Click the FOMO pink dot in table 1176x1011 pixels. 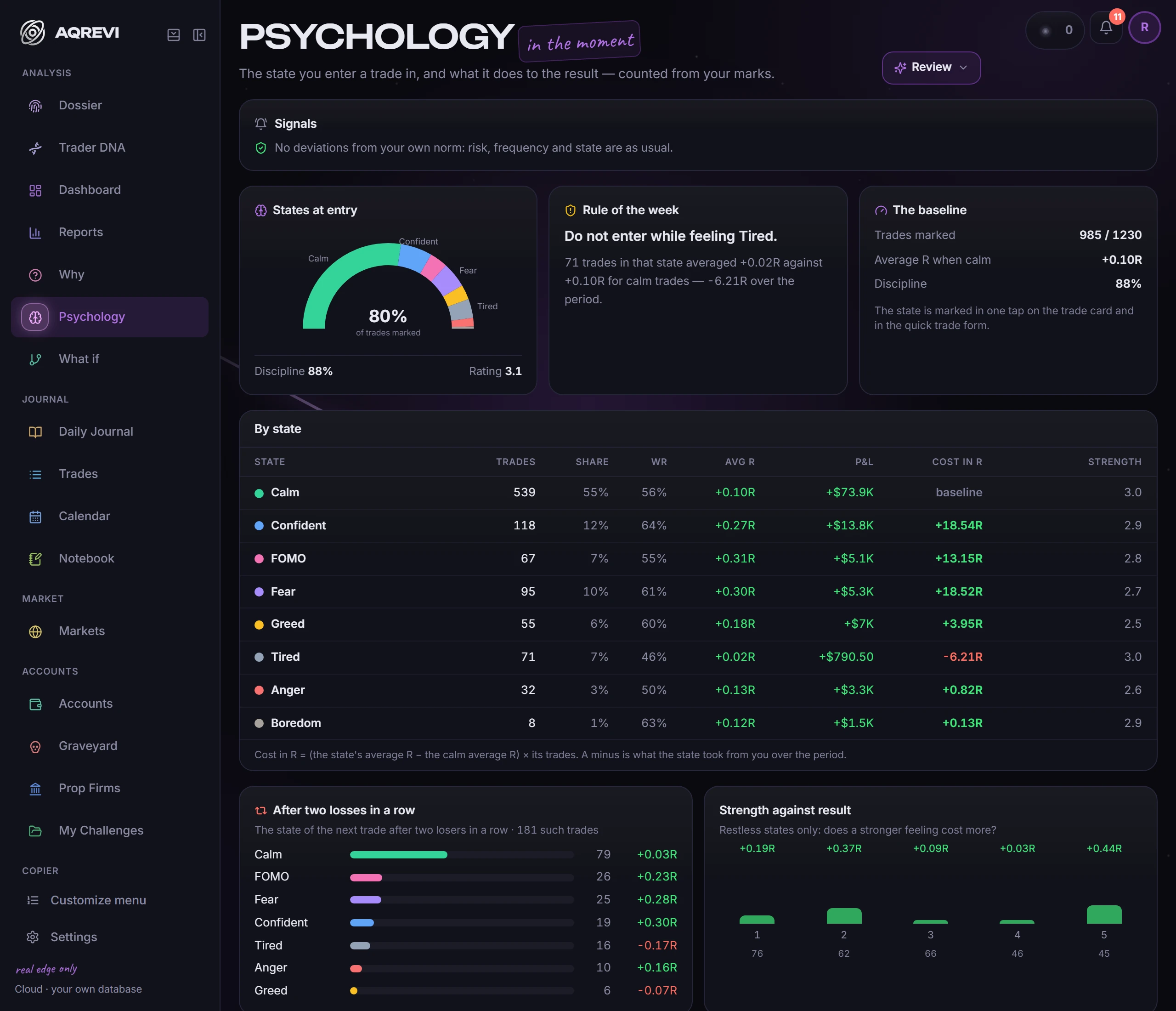coord(259,558)
